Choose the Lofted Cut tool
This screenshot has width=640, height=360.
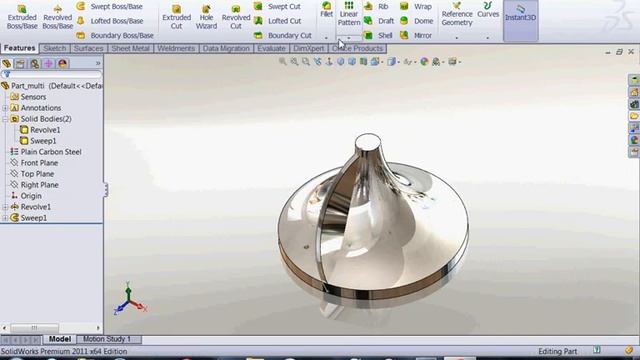277,21
